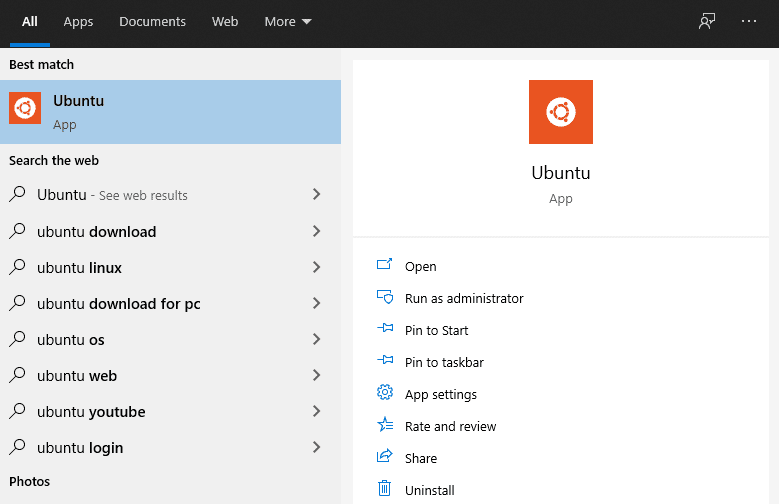Choose 'Share' label in action list
This screenshot has height=504, width=779.
pyautogui.click(x=421, y=458)
